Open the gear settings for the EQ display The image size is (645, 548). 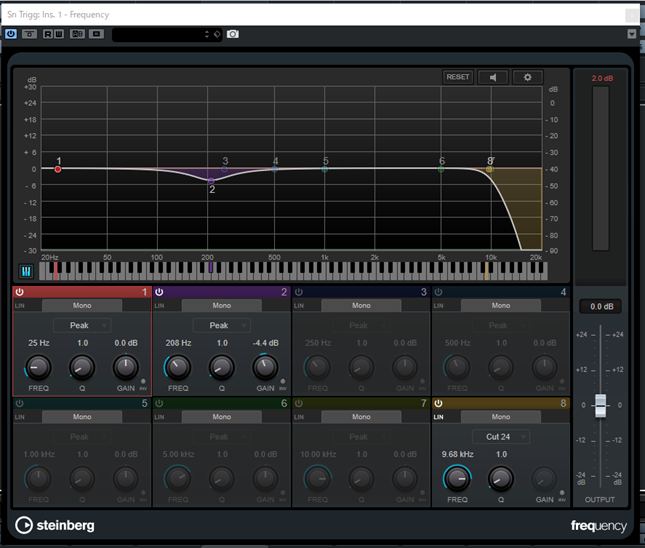click(527, 77)
